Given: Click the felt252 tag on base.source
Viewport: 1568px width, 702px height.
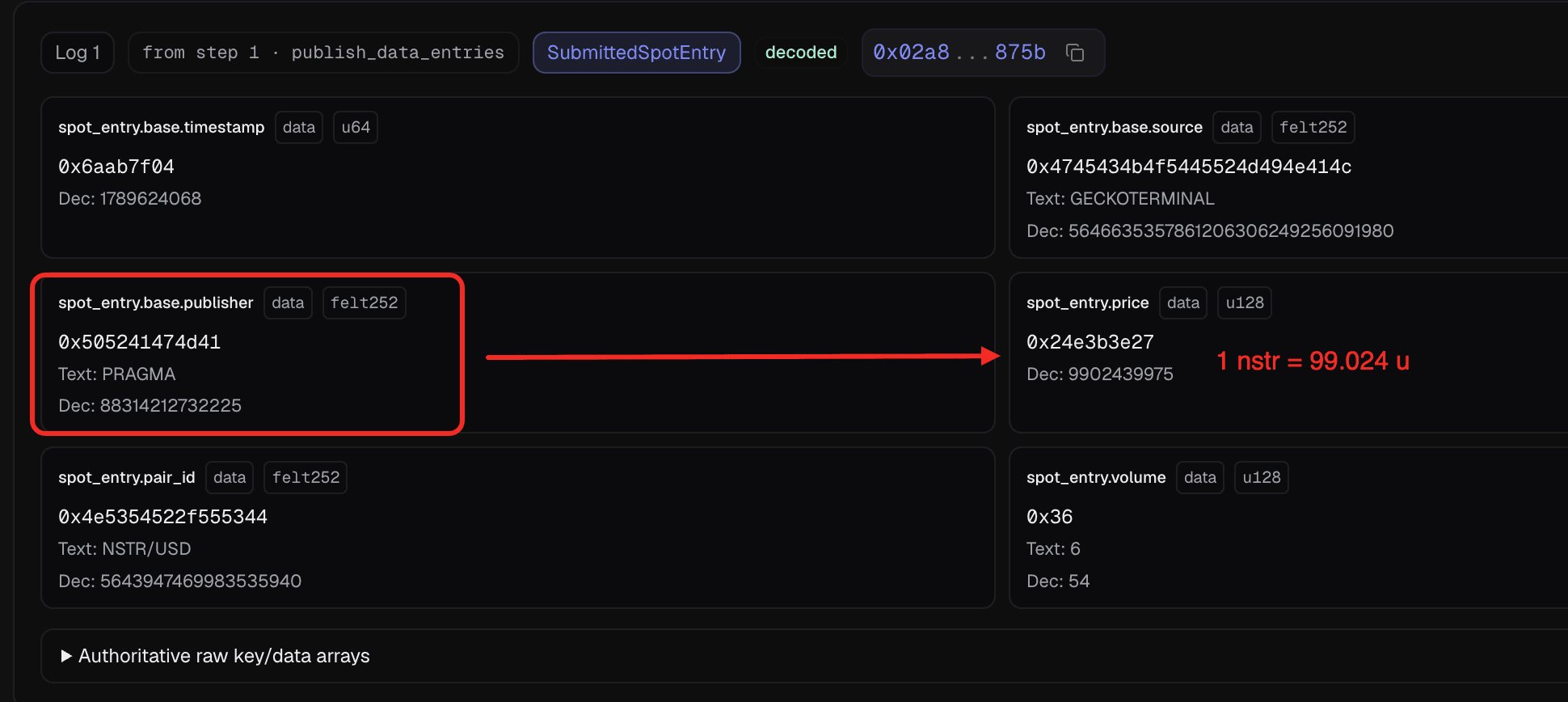Looking at the screenshot, I should tap(1313, 128).
